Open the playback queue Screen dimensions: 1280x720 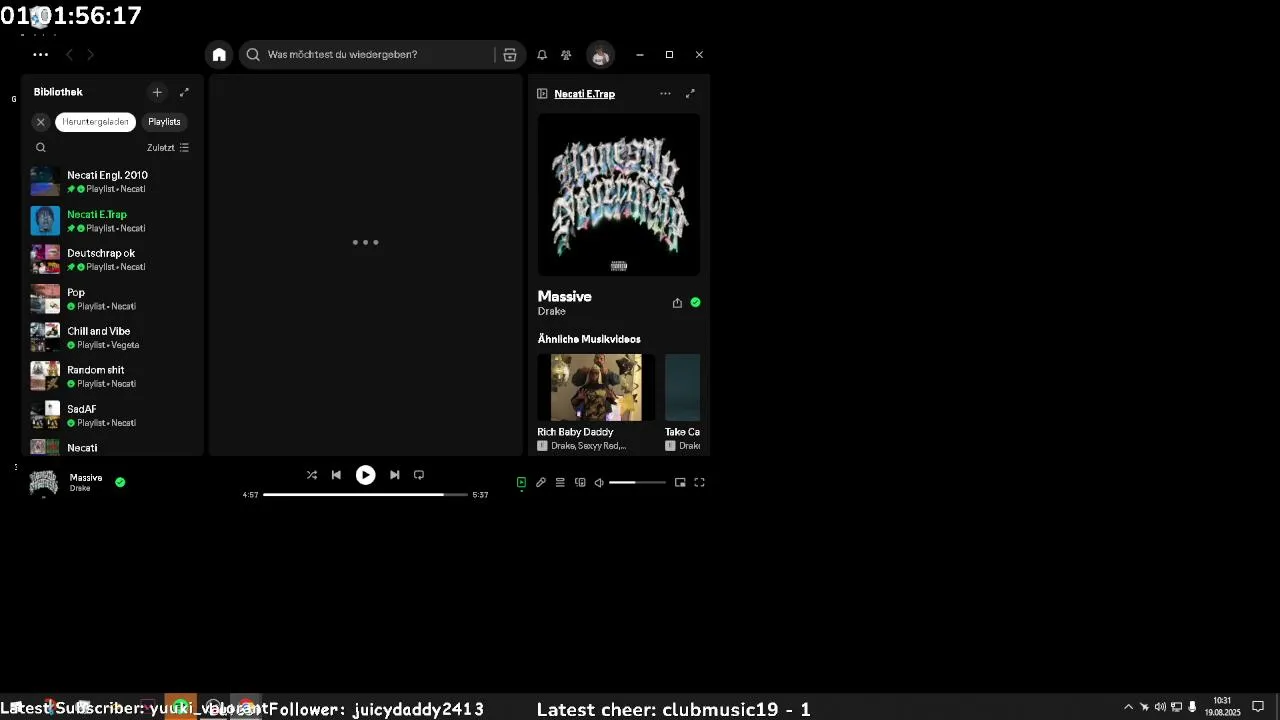(x=560, y=482)
